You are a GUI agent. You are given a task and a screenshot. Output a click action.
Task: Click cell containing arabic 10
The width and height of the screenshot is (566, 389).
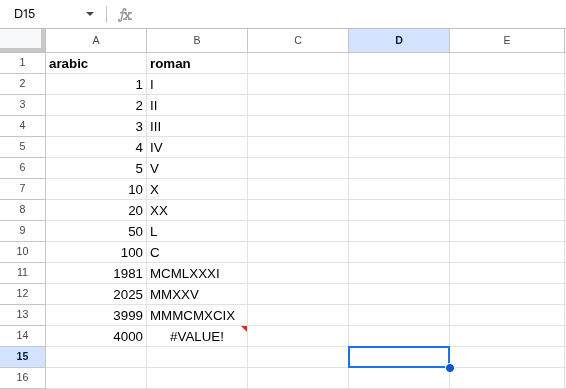pyautogui.click(x=96, y=189)
